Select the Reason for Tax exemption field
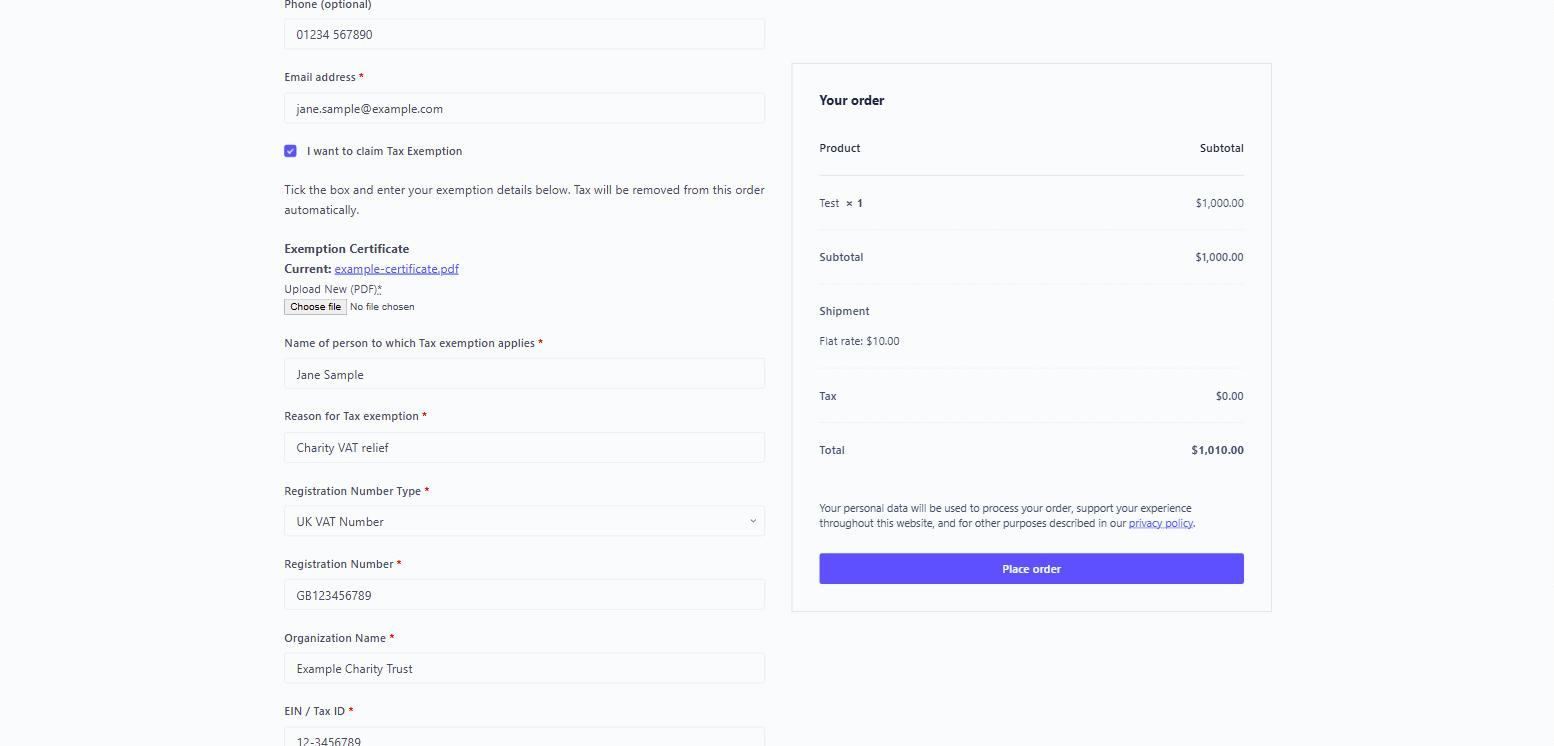This screenshot has height=746, width=1554. coord(524,447)
